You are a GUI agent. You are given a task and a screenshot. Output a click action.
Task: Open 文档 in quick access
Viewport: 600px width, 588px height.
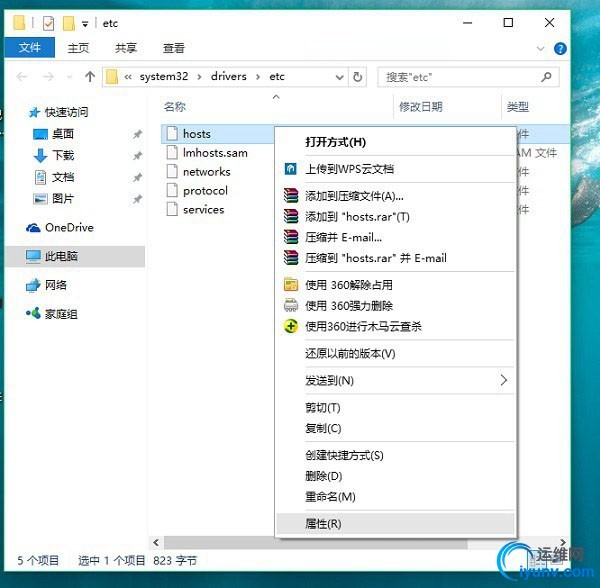click(53, 177)
